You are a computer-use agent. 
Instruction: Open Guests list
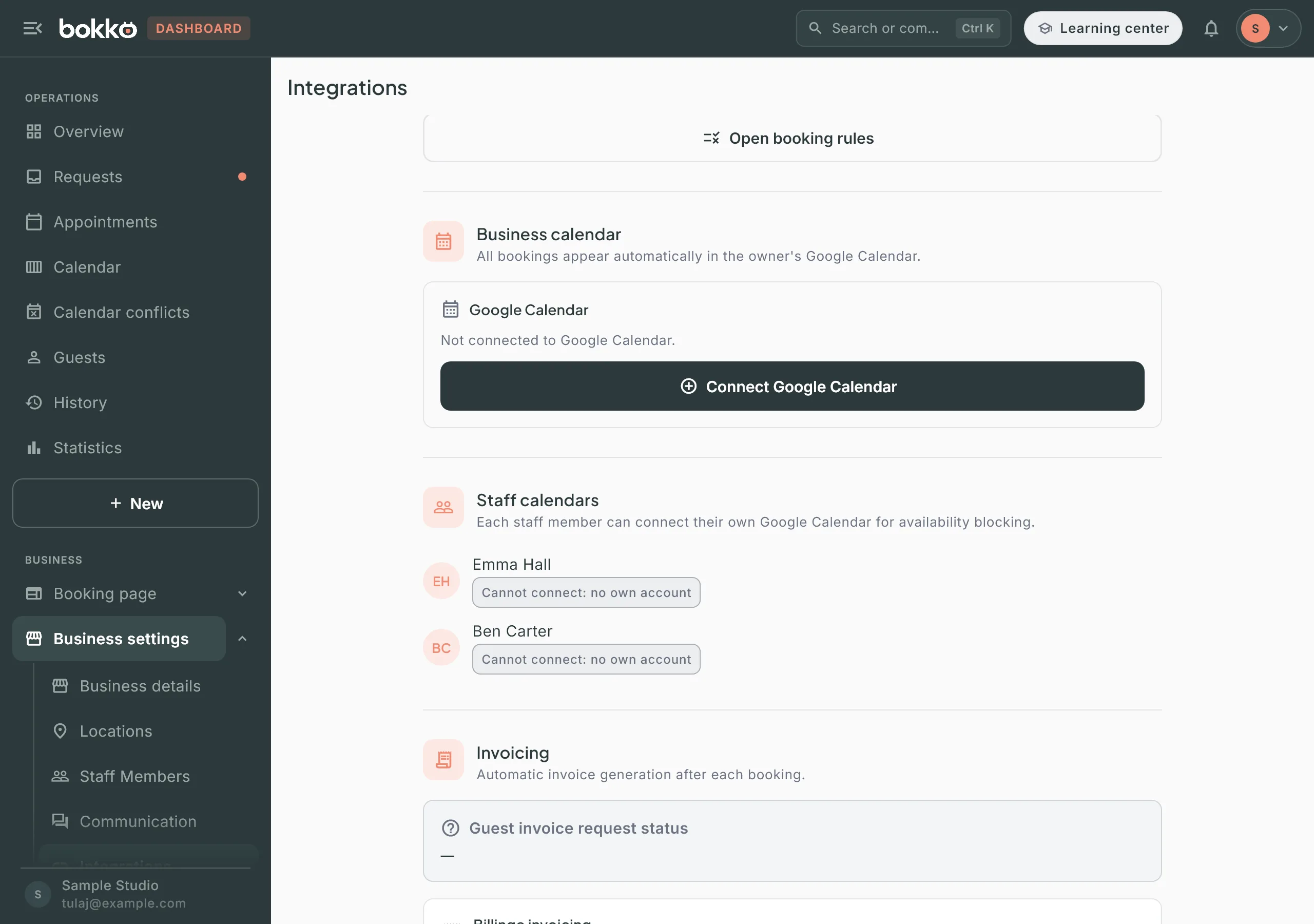point(135,358)
